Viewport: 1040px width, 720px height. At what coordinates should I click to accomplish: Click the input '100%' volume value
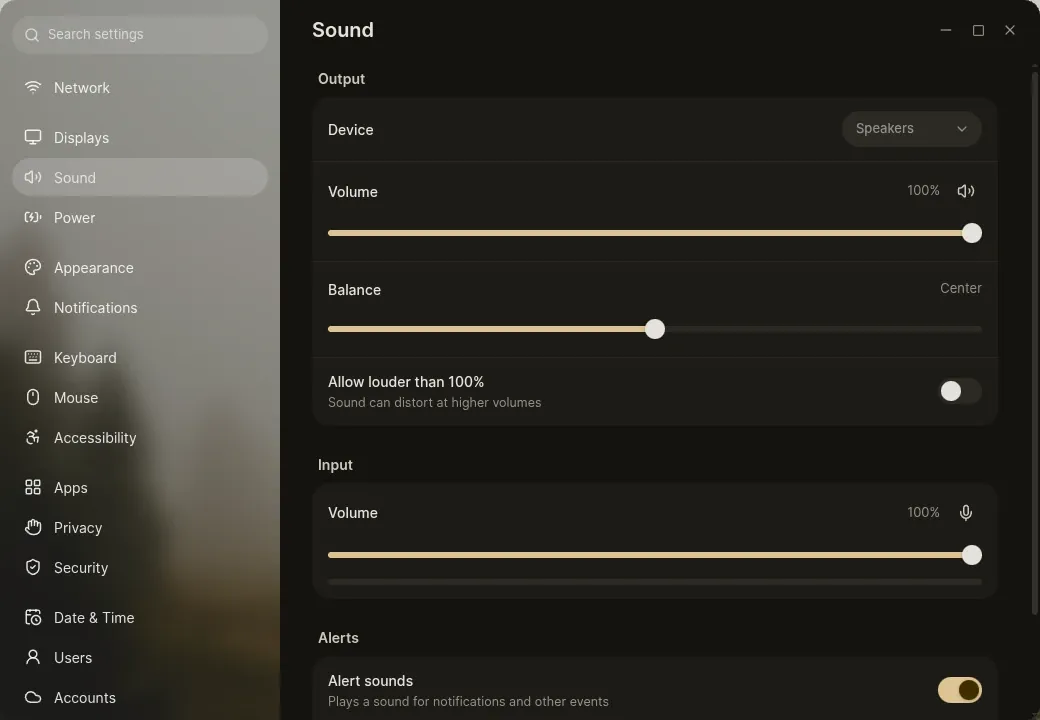[923, 512]
